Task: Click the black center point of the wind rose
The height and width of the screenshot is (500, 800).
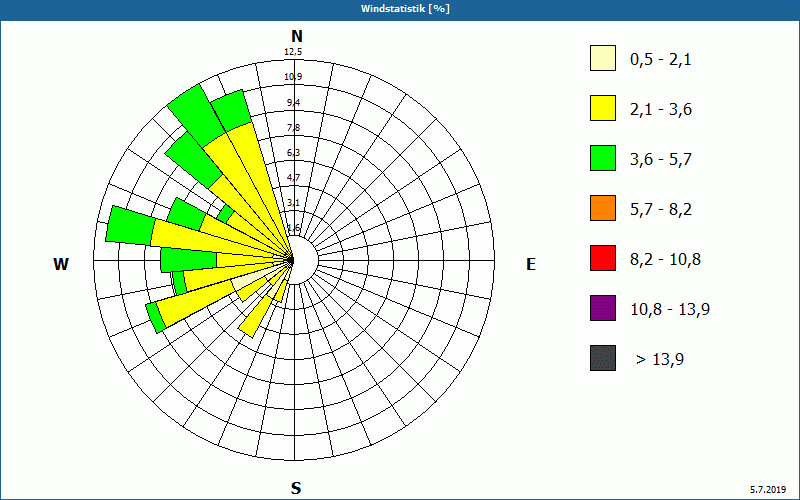Action: tap(291, 260)
